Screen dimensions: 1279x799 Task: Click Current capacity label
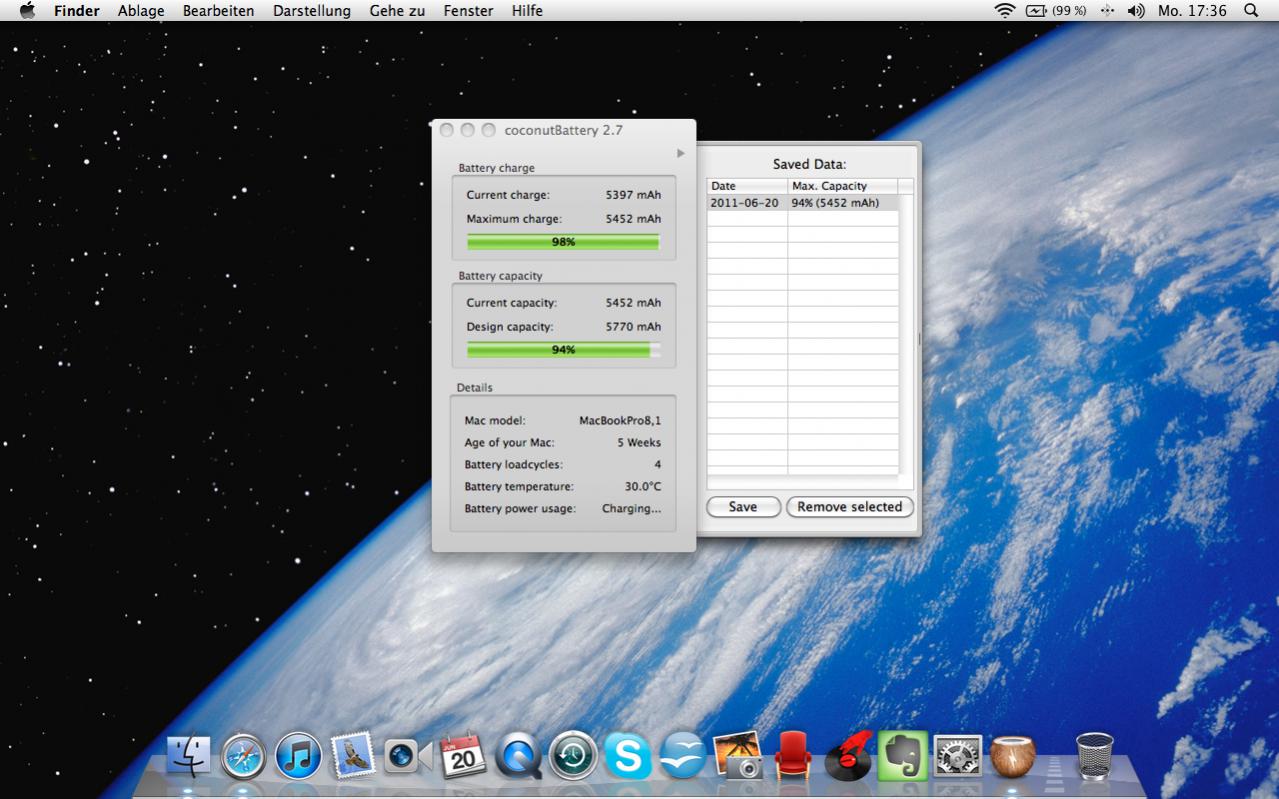coord(512,303)
